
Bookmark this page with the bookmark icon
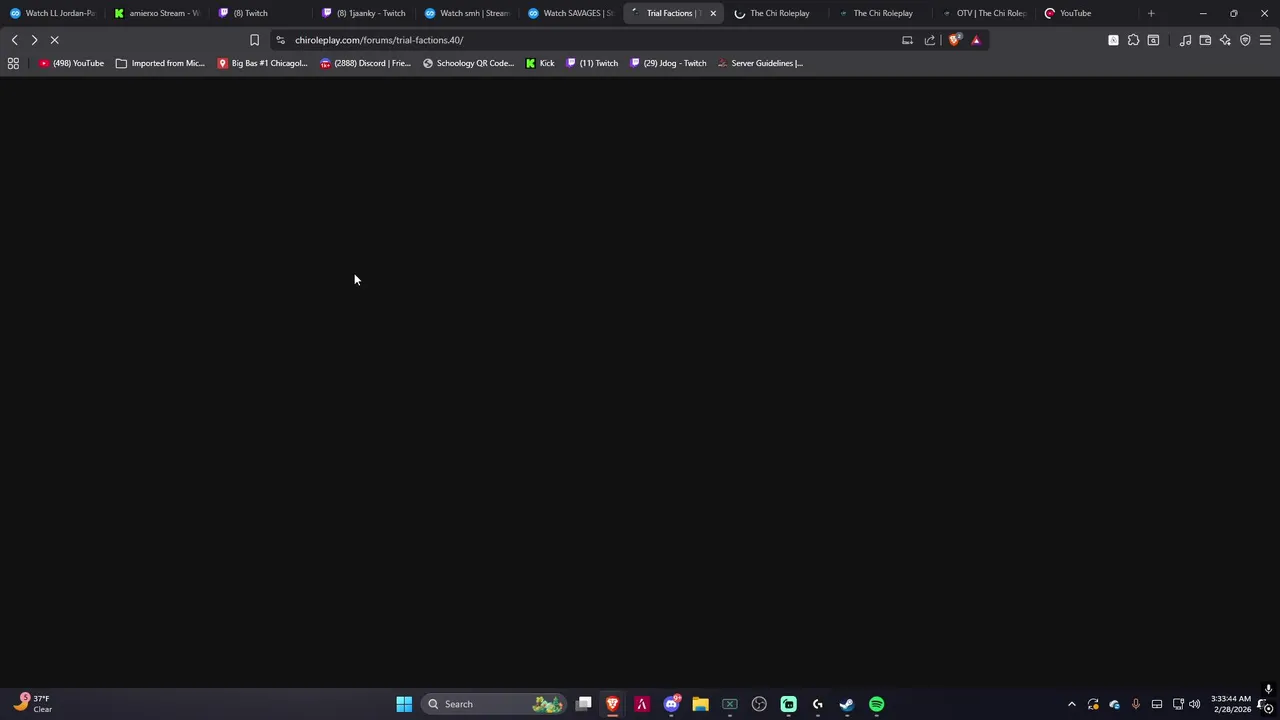(x=254, y=40)
